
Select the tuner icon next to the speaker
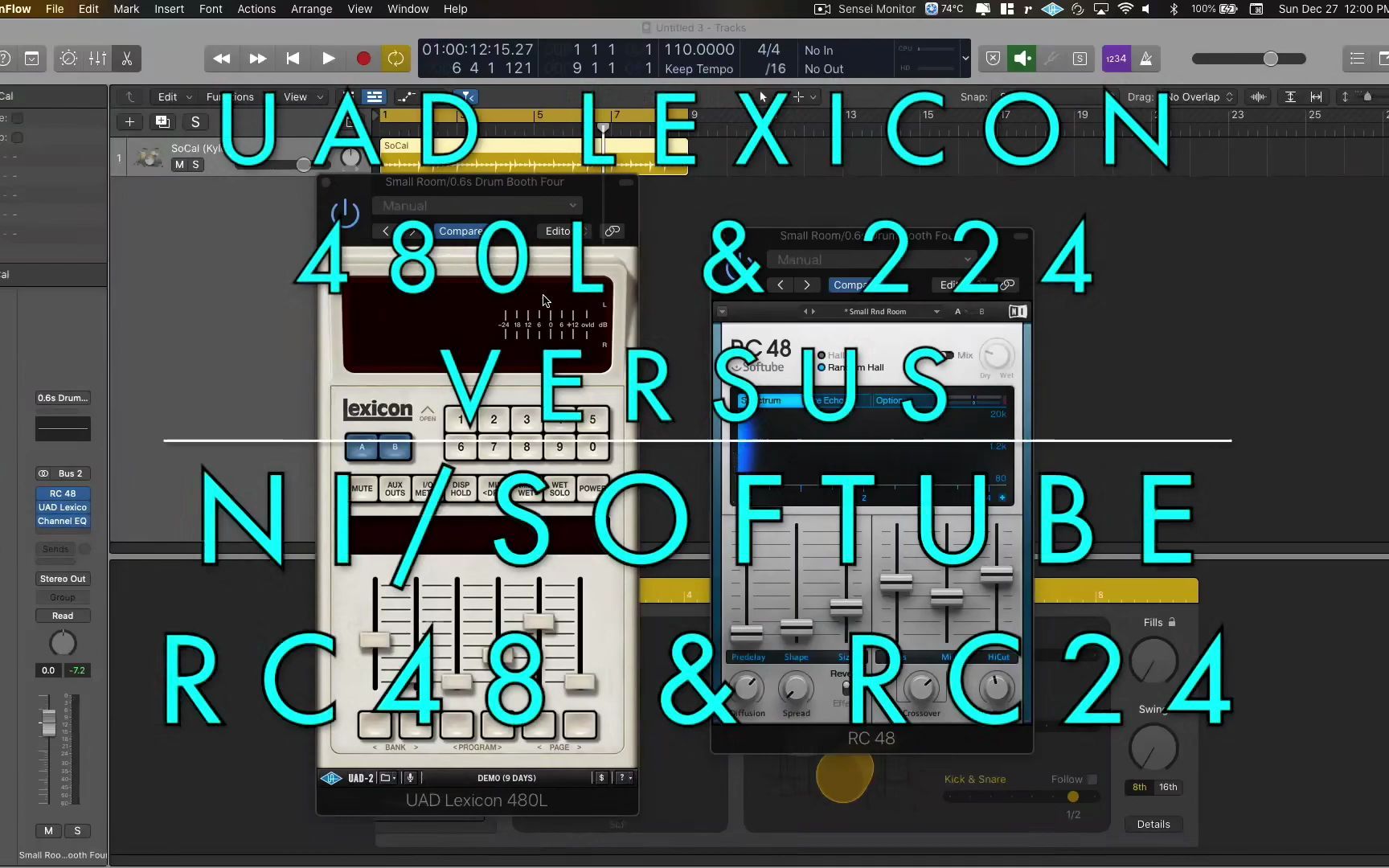1051,58
